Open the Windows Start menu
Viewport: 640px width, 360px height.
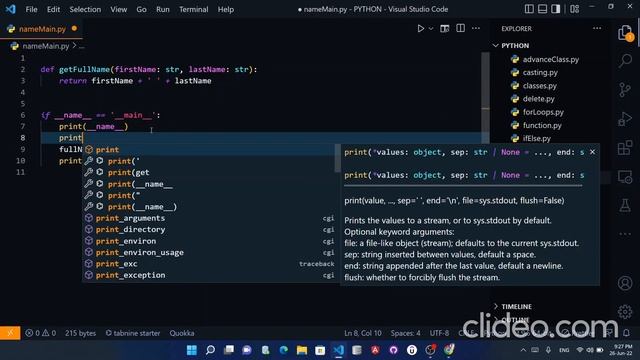(191, 350)
